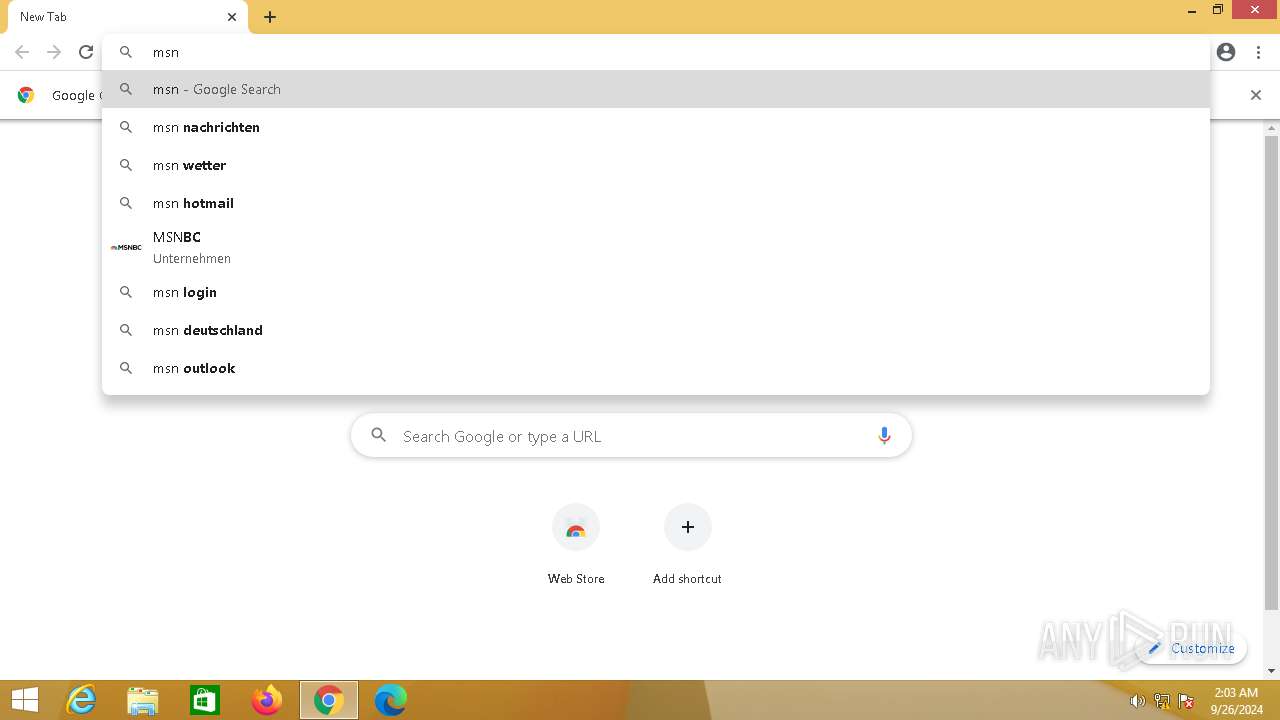Launch Internet Explorer from the taskbar
The width and height of the screenshot is (1280, 720).
[x=81, y=700]
